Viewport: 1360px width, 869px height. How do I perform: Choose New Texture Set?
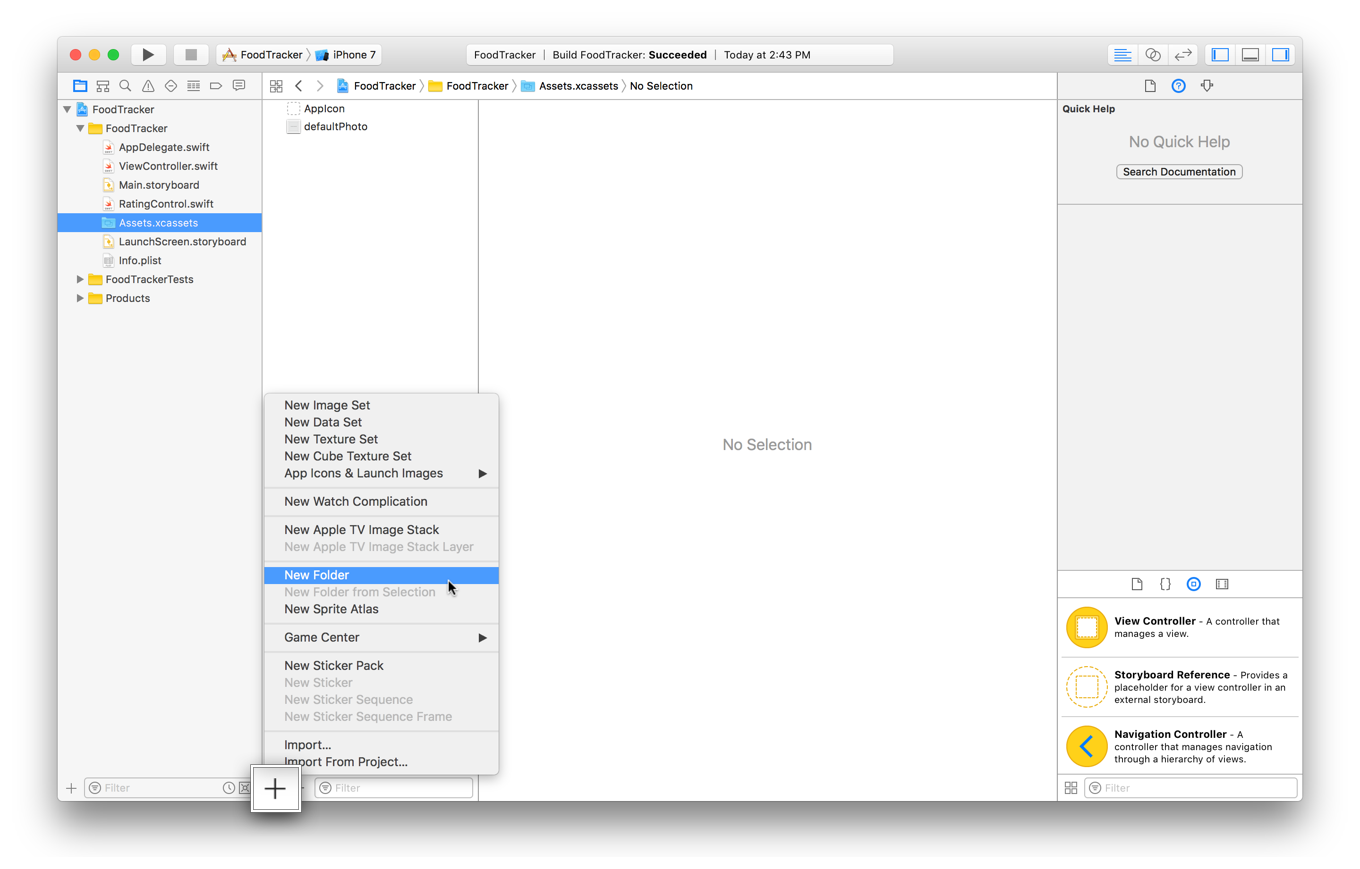[381, 439]
